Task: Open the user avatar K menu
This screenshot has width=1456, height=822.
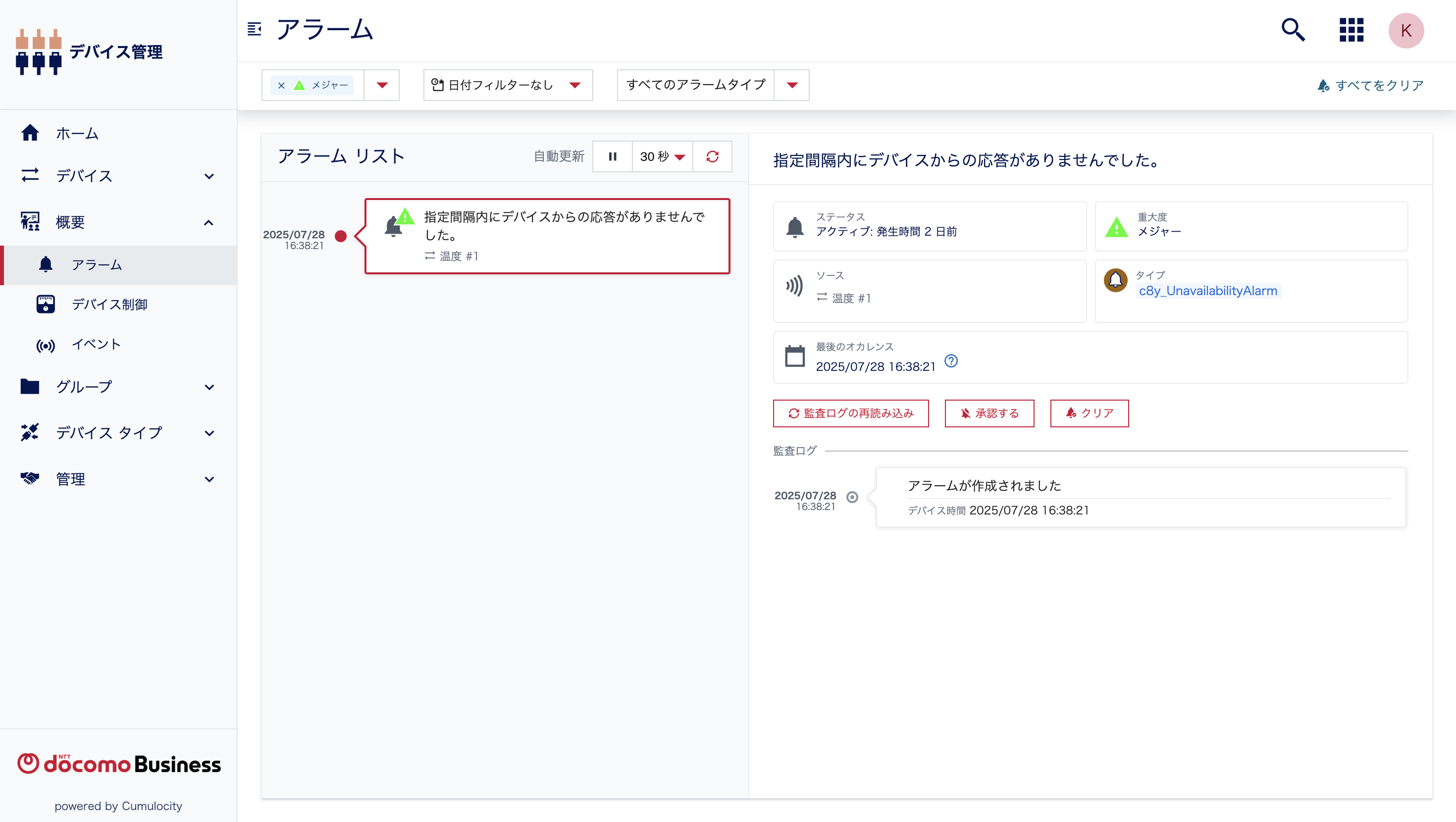Action: [1405, 31]
